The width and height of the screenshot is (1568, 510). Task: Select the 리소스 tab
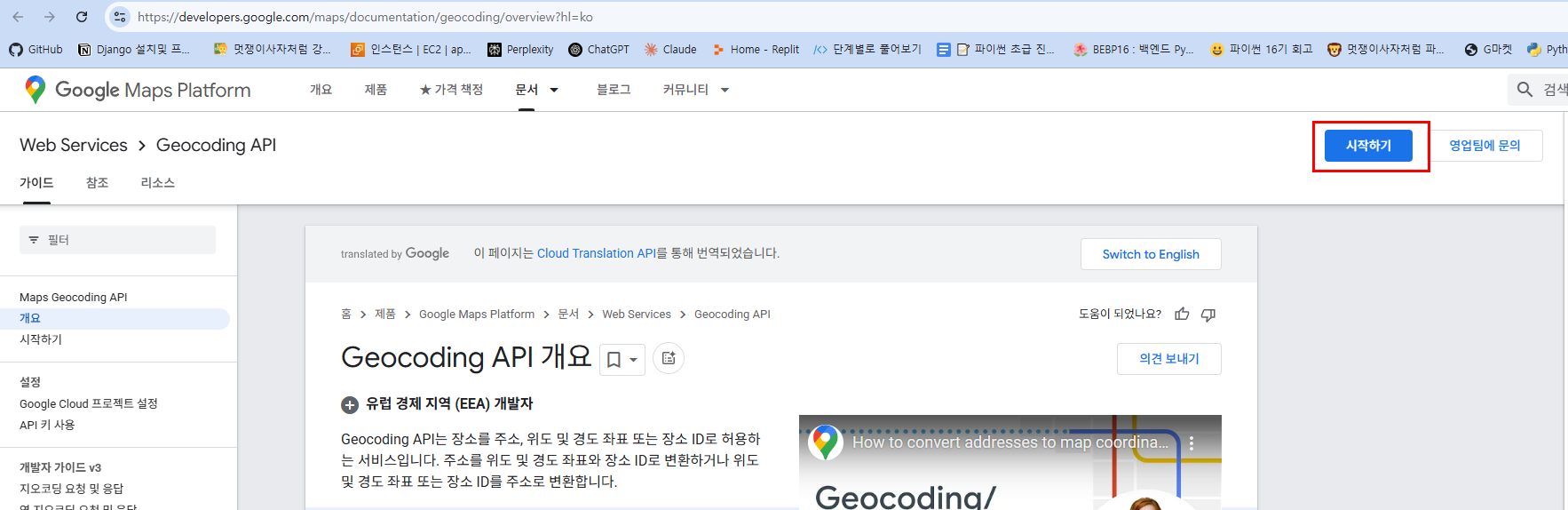[x=158, y=182]
